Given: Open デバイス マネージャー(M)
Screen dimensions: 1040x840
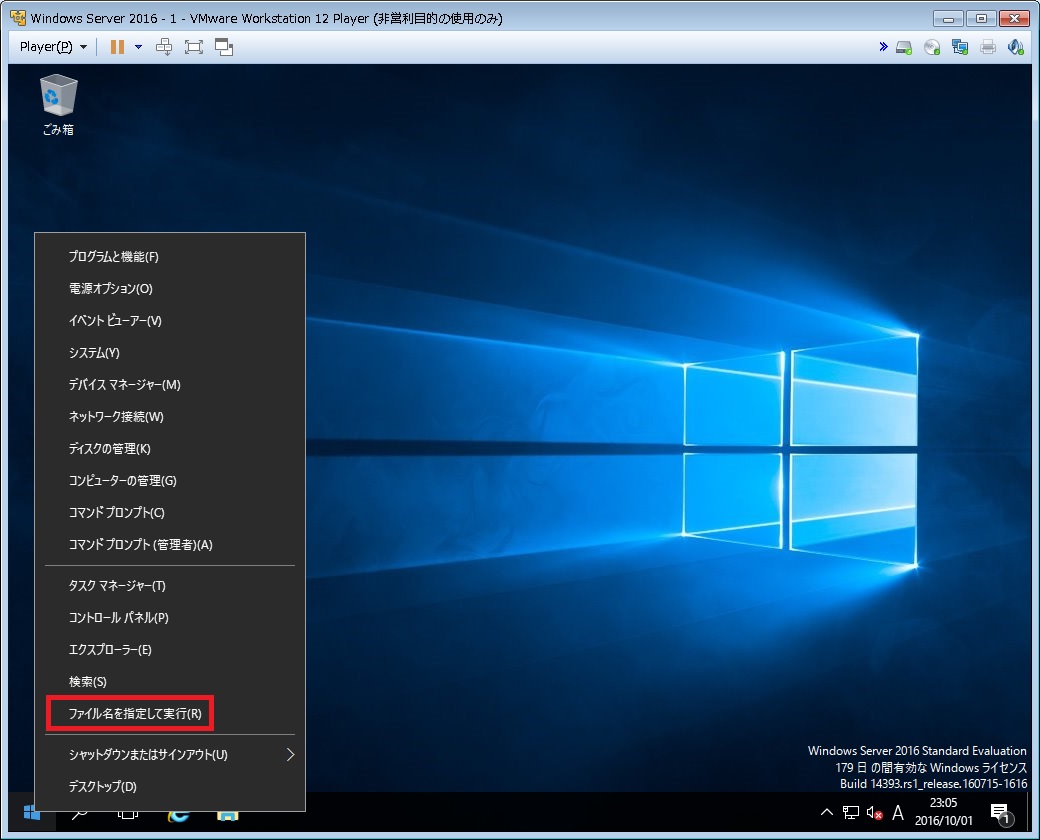Looking at the screenshot, I should [170, 385].
